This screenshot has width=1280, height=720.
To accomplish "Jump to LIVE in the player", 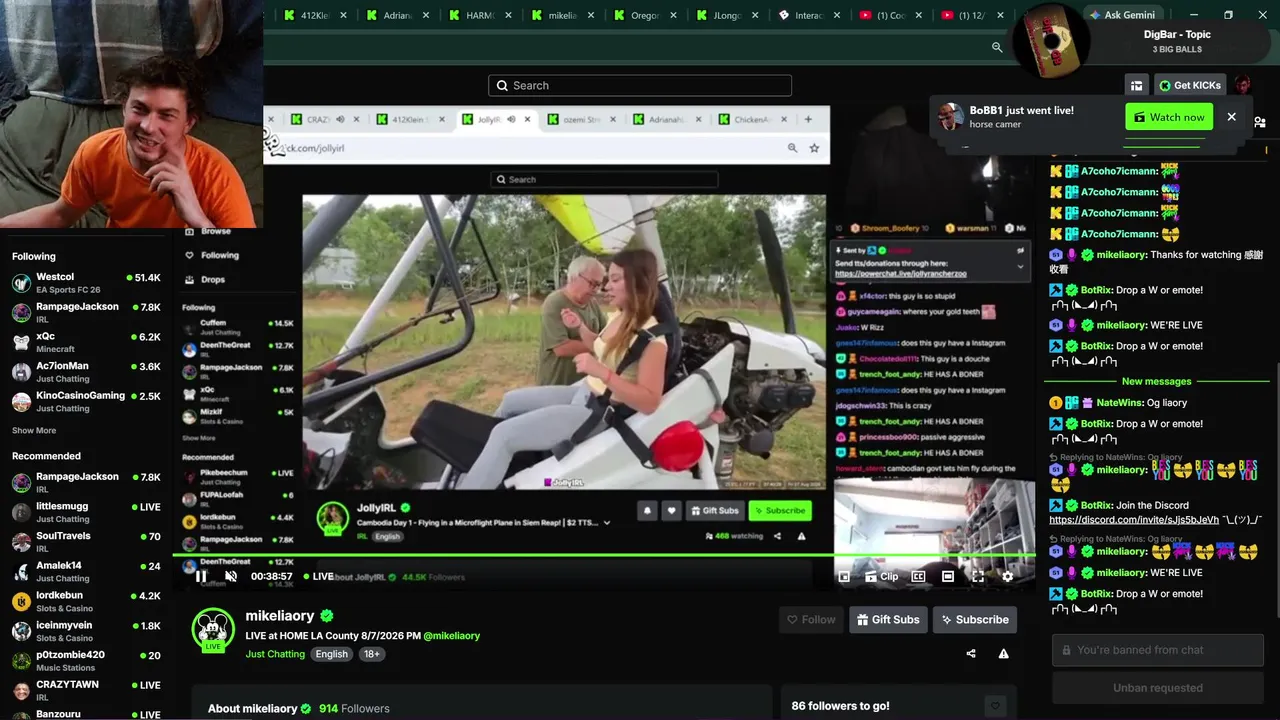I will pos(318,576).
